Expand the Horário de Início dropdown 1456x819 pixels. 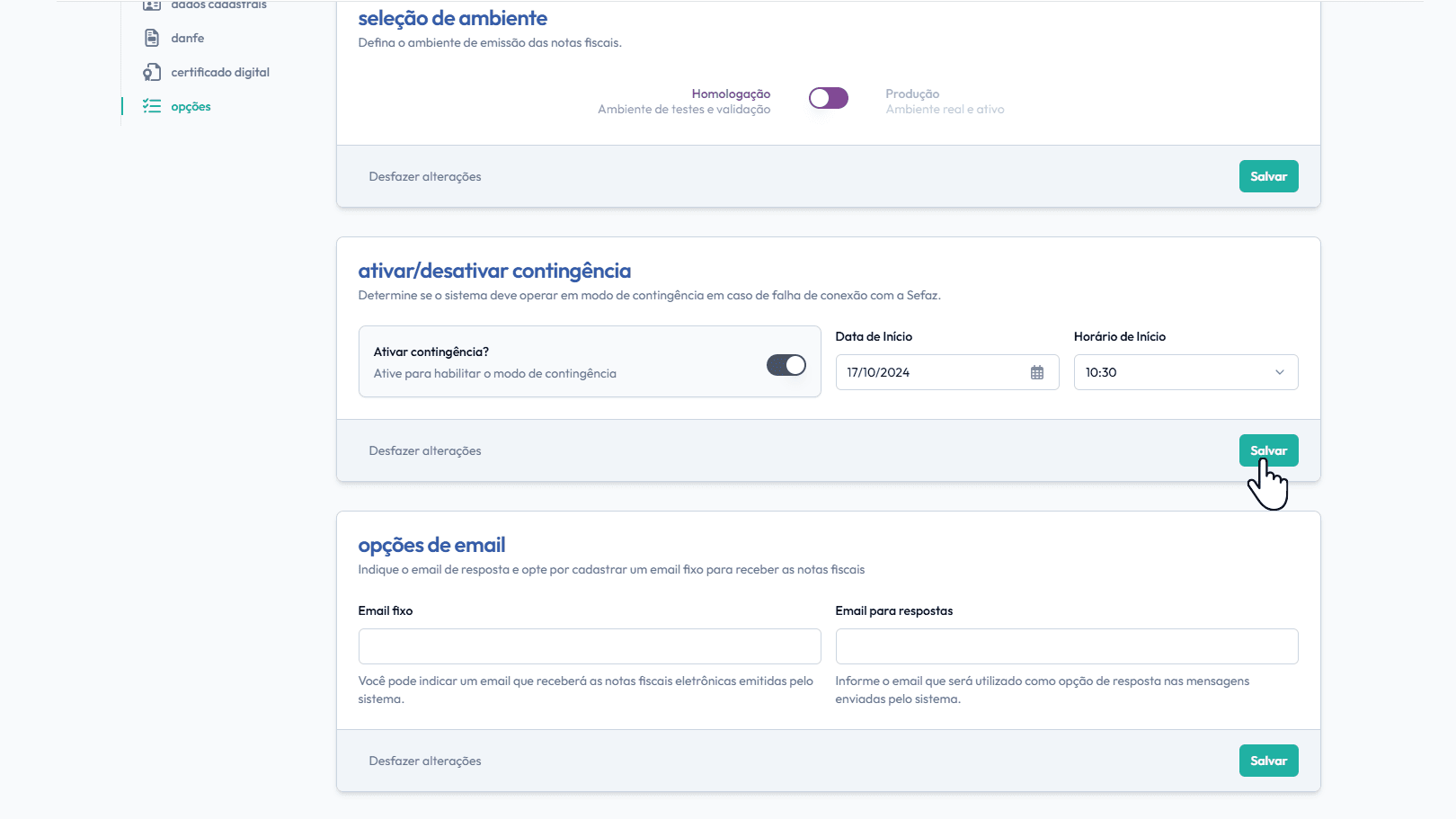point(1185,372)
